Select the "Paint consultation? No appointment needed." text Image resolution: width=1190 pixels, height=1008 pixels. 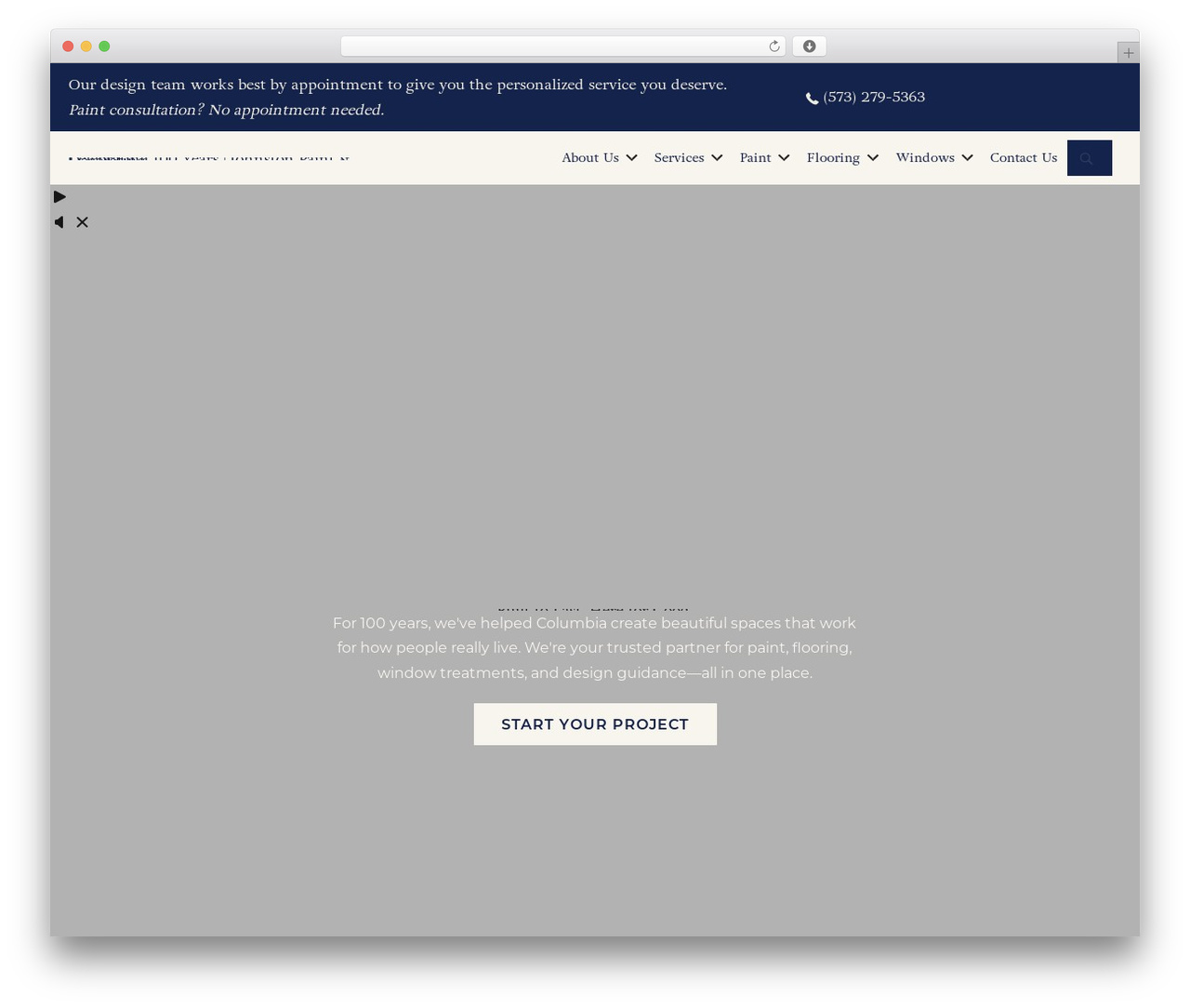pos(226,110)
